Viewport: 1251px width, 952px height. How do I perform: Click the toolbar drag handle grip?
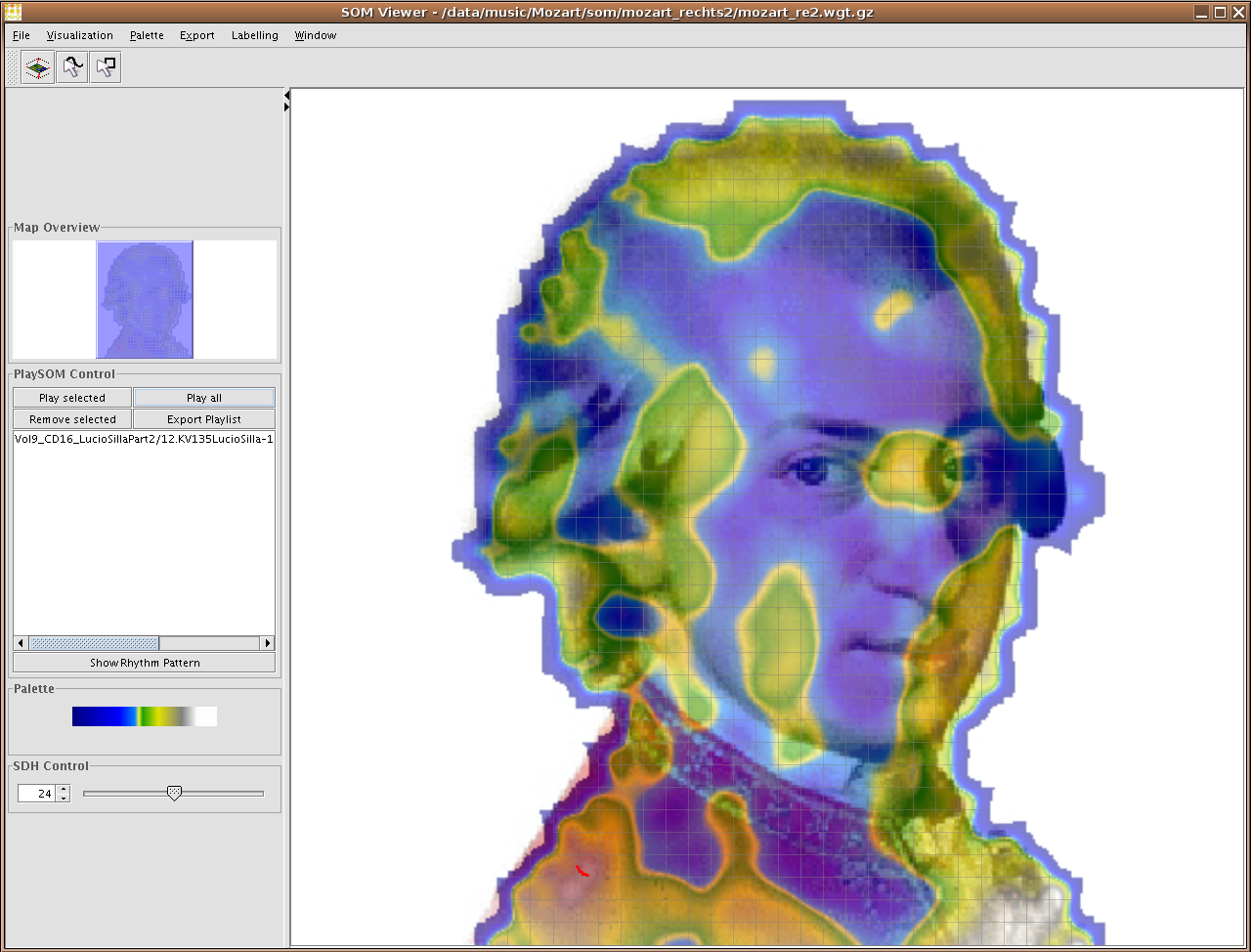(x=13, y=67)
